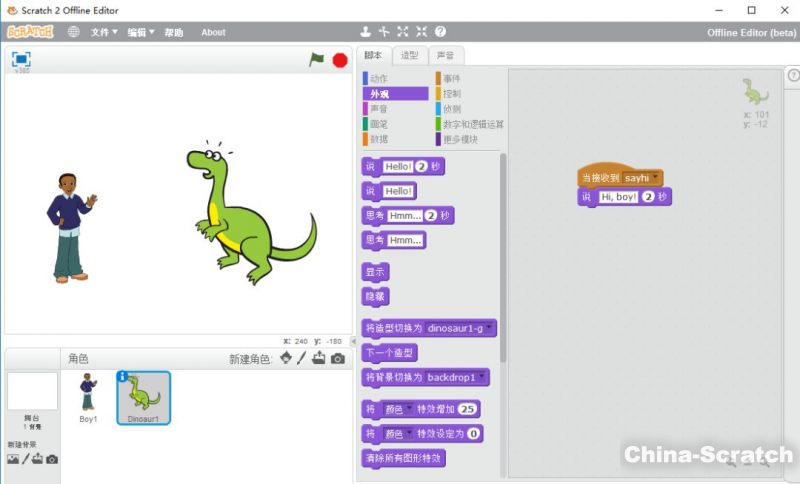Image resolution: width=800 pixels, height=484 pixels.
Task: Switch to the 造型 costumes tab
Action: 410,56
